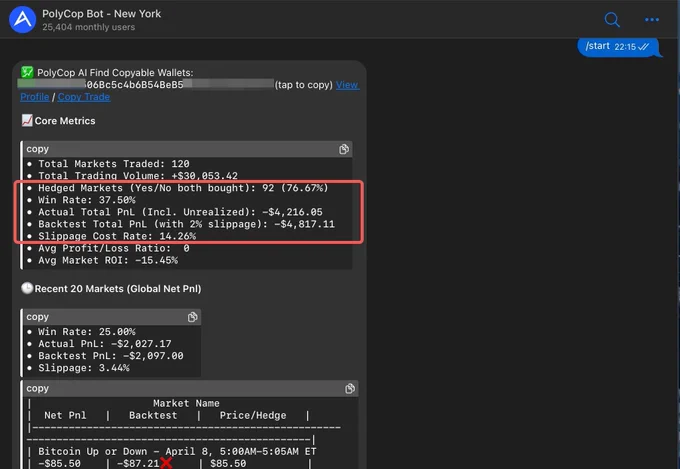
Task: Select the /start sent message bubble
Action: pyautogui.click(x=618, y=46)
